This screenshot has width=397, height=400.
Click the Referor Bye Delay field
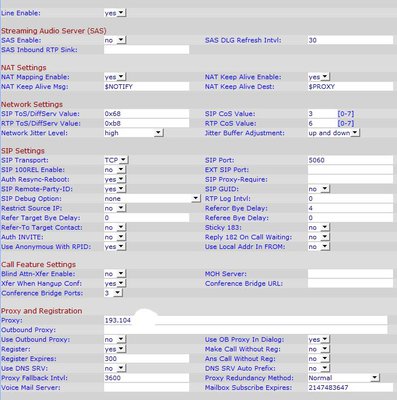click(350, 208)
